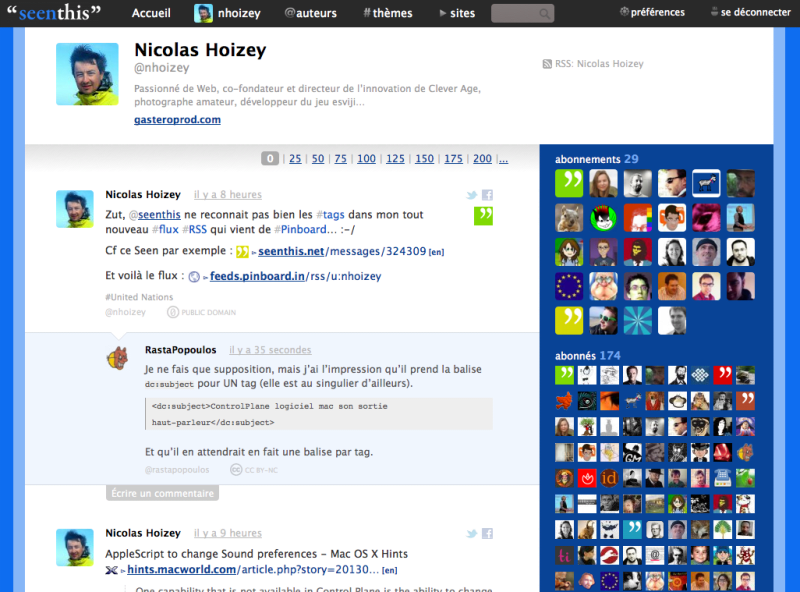Click yellow quote avatar in abonnements

pos(569,320)
